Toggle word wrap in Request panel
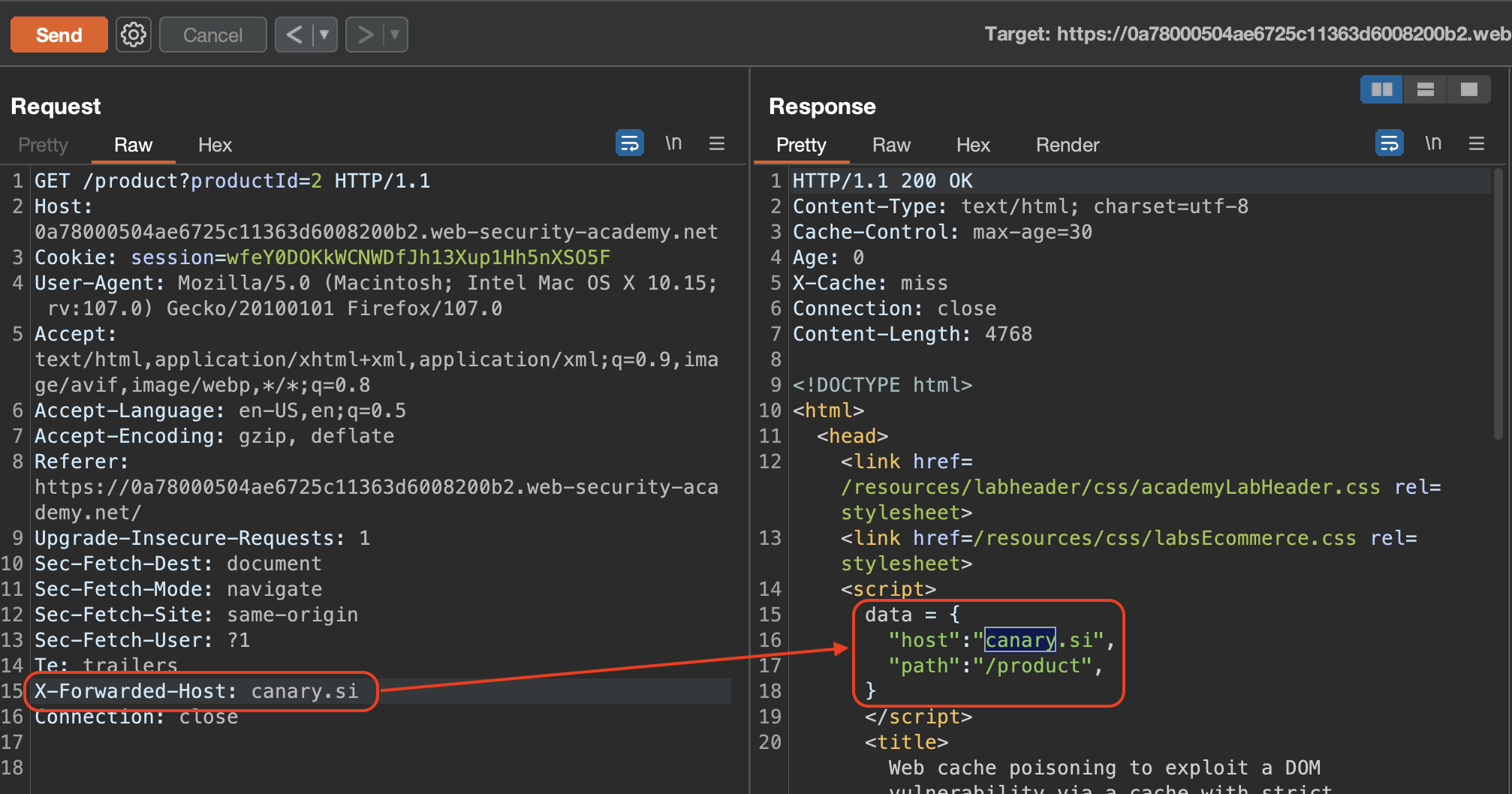The image size is (1512, 794). pyautogui.click(x=629, y=143)
